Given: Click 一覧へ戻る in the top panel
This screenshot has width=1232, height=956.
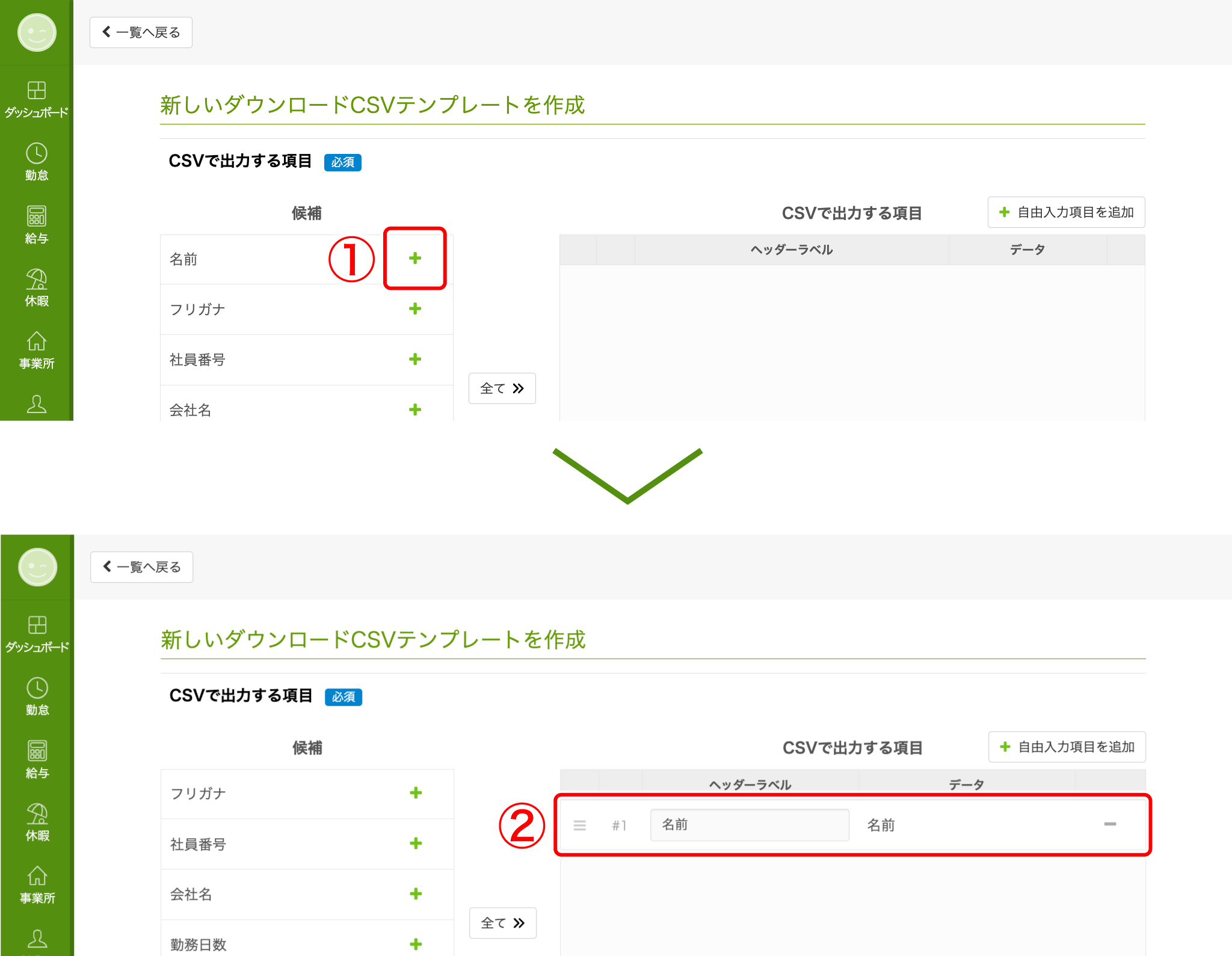Looking at the screenshot, I should 141,32.
